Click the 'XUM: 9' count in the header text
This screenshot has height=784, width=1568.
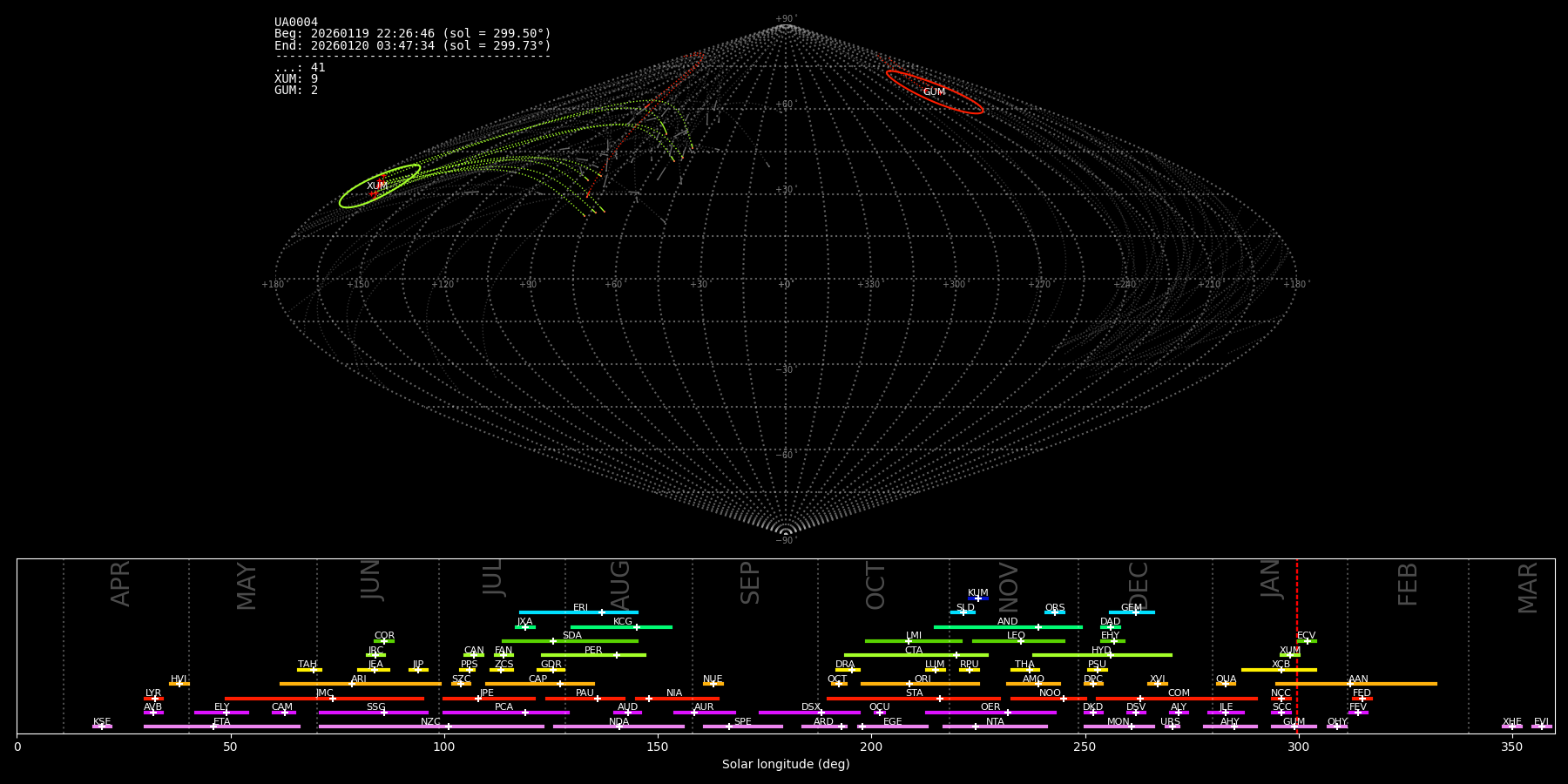coord(296,79)
